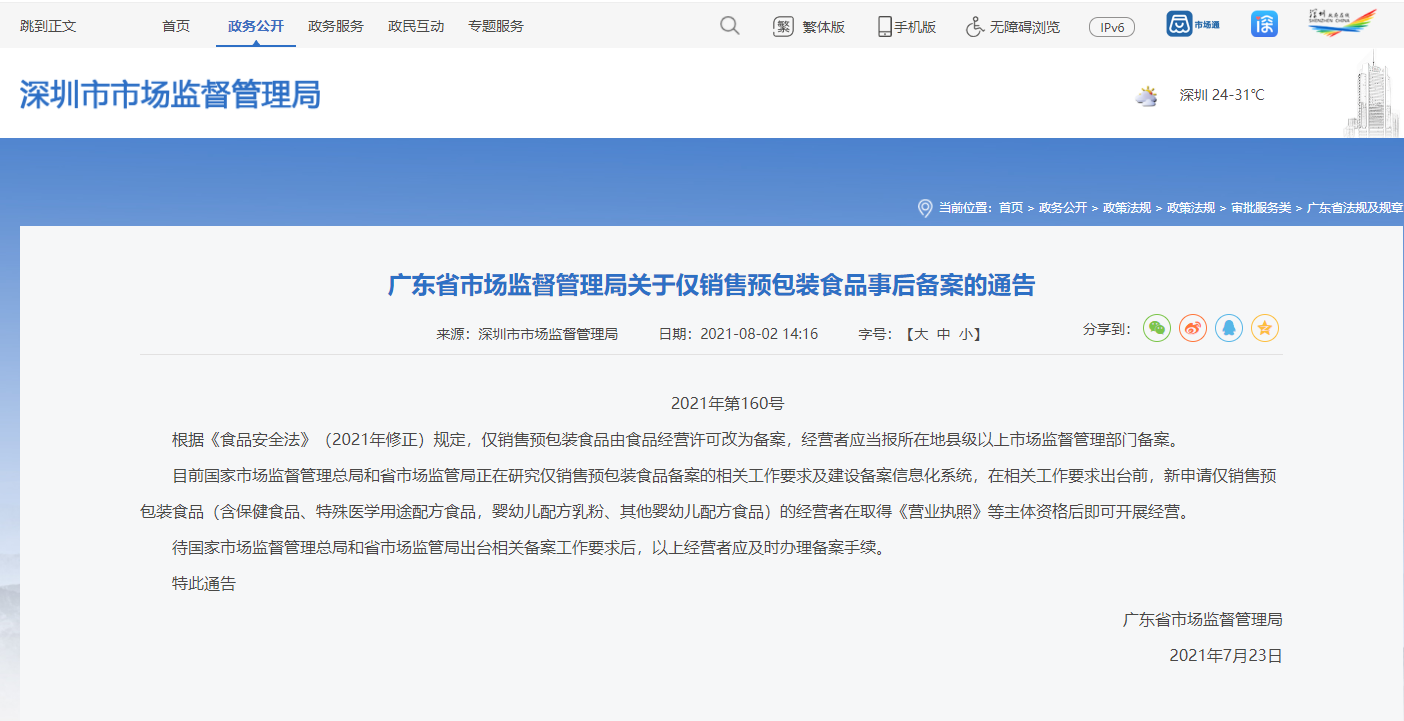Share the page via QQ
Image resolution: width=1404 pixels, height=721 pixels.
point(1228,328)
